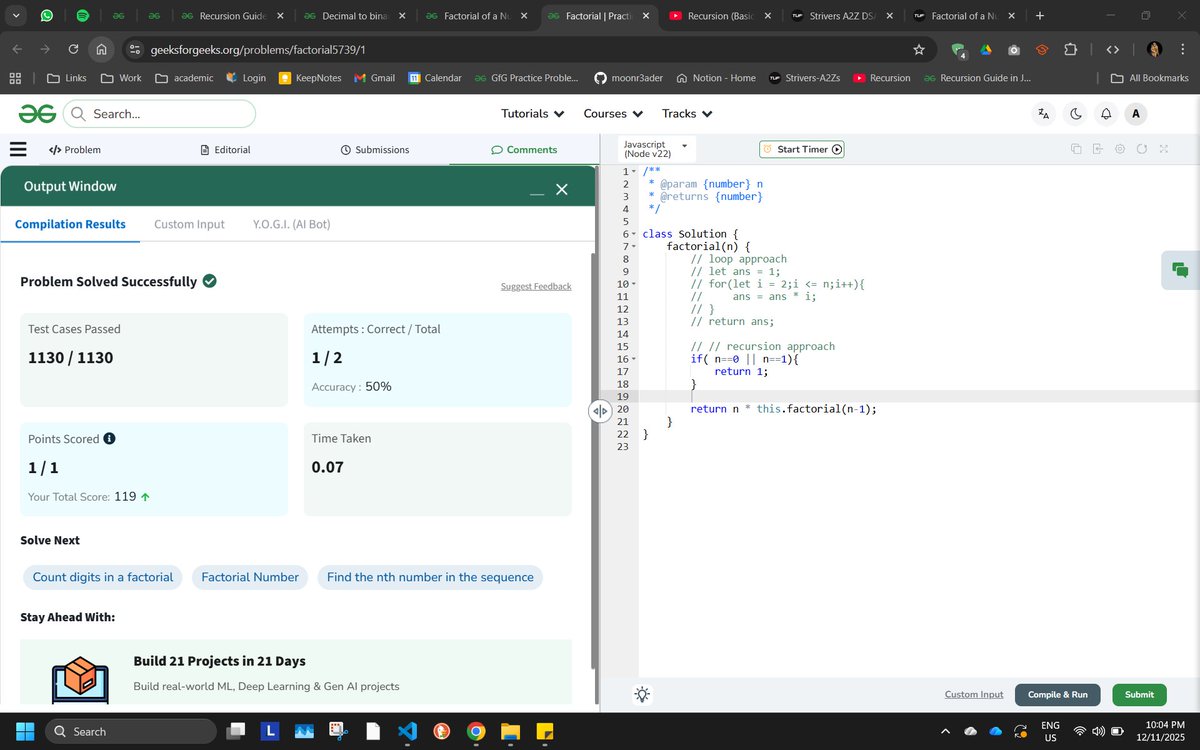
Task: Open the Spotify pinned tab
Action: pyautogui.click(x=82, y=16)
